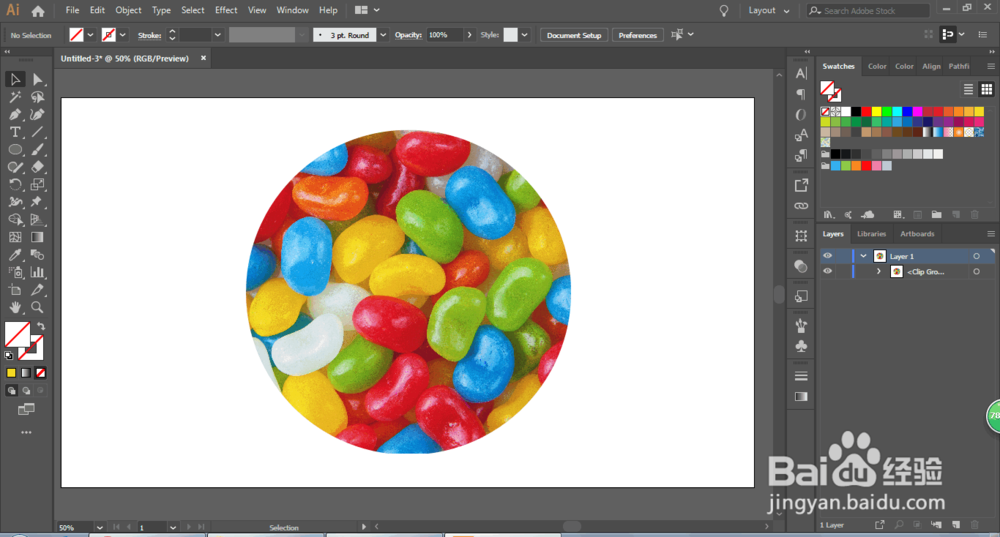Expand the Clip Group sublayer

[878, 272]
